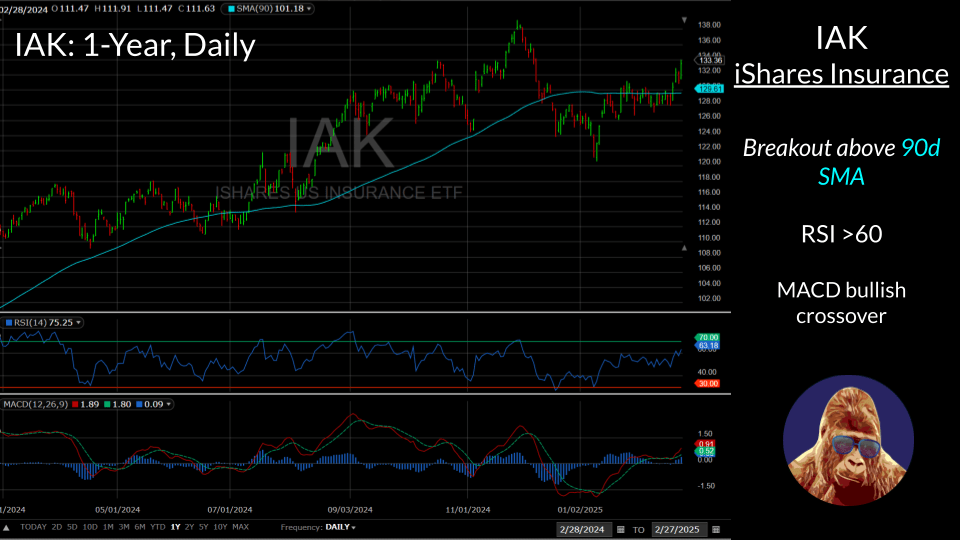Click the blue RSI(14) color swatch
Image resolution: width=960 pixels, height=540 pixels.
[x=9, y=323]
